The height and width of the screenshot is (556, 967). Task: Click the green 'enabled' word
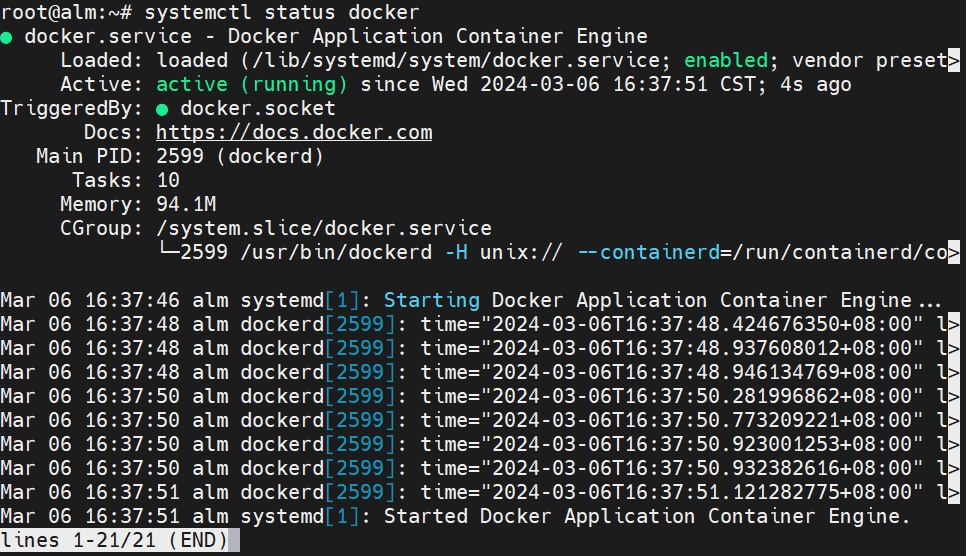click(726, 60)
